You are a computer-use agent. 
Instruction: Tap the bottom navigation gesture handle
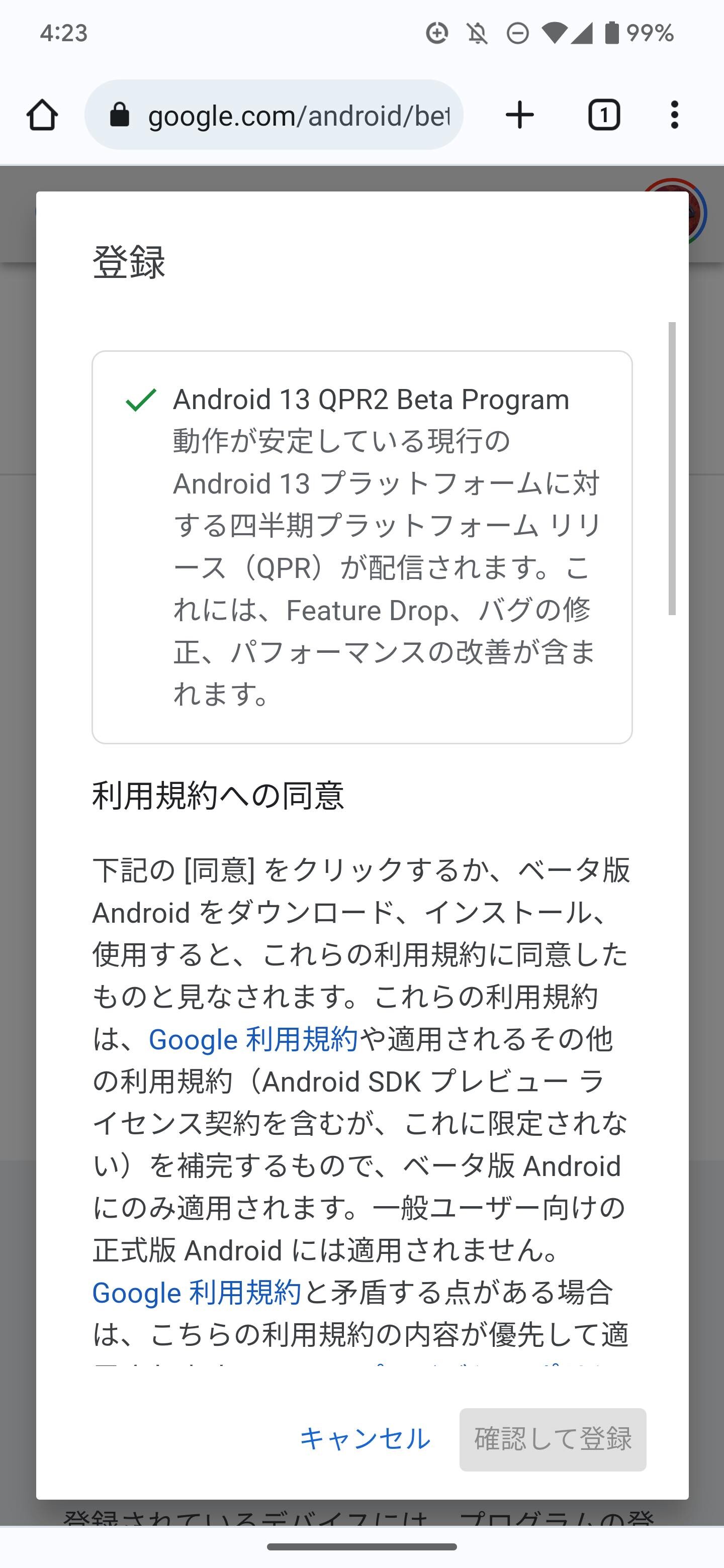coord(361,1547)
